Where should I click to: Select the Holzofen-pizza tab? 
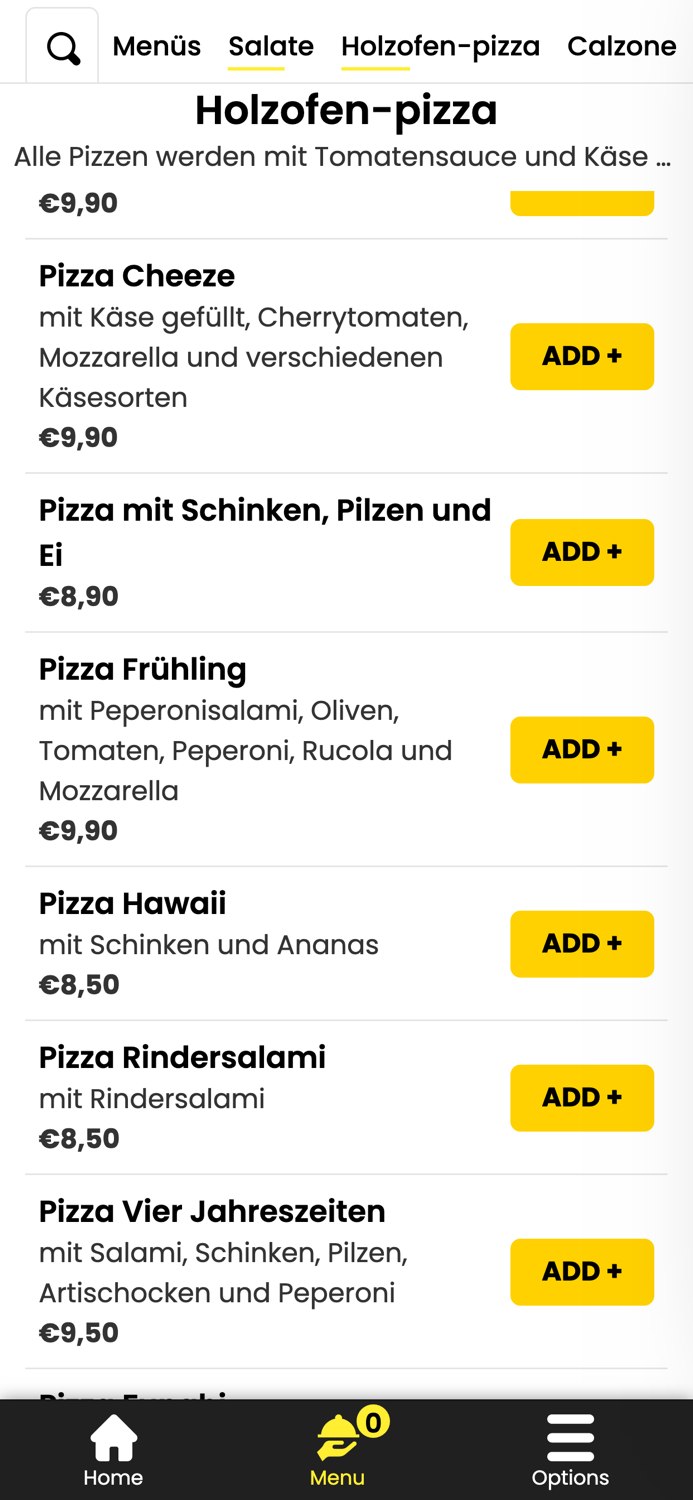click(x=441, y=45)
